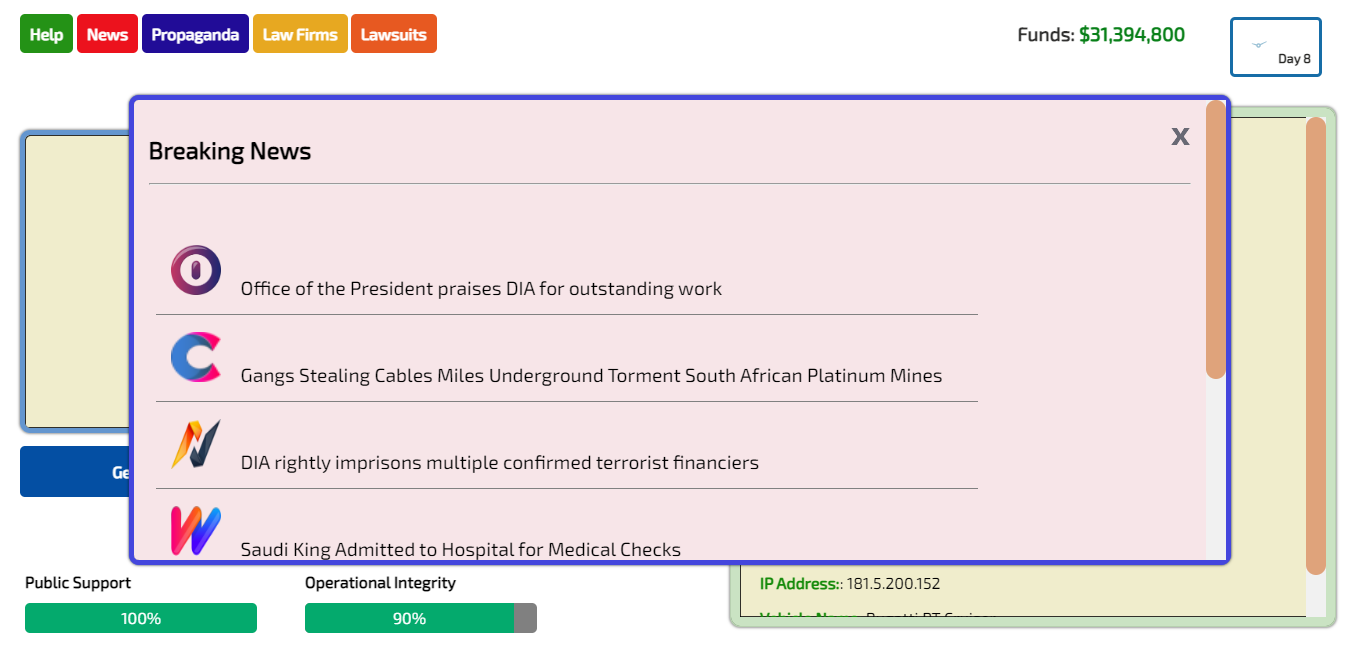This screenshot has height=655, width=1359.
Task: Click the Operational Integrity 90% bar
Action: click(421, 618)
